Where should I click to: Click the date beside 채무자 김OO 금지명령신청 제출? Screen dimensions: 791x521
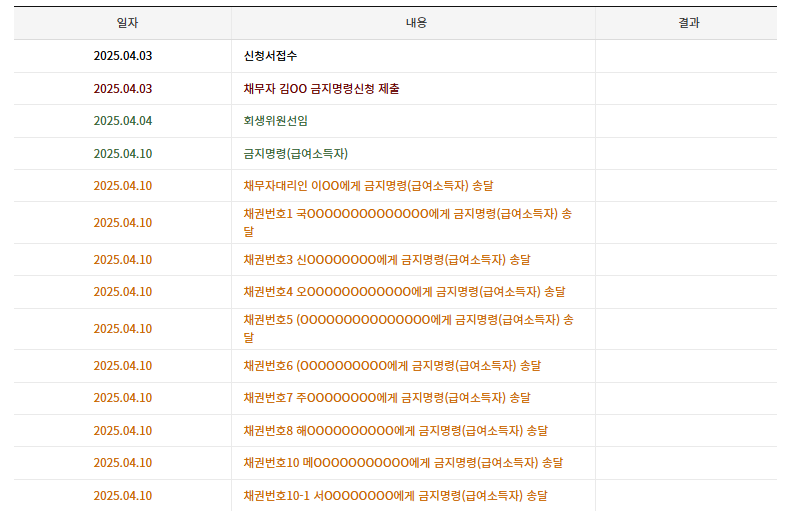click(x=123, y=89)
